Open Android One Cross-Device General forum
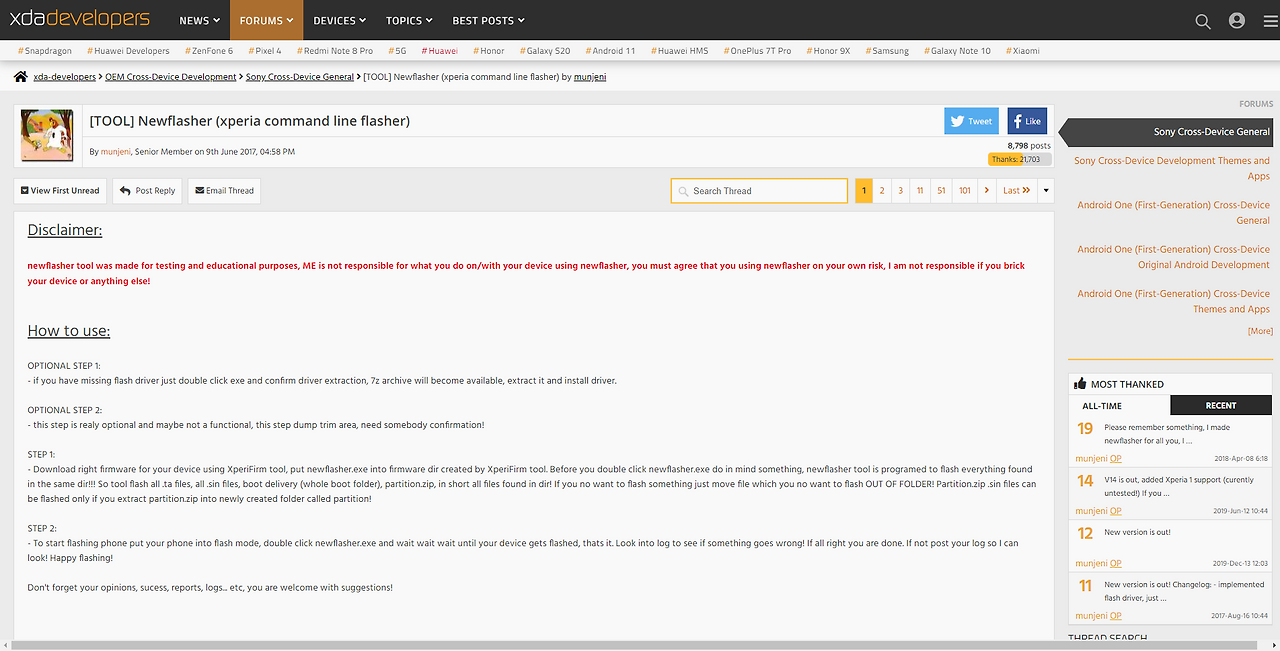 (1173, 212)
